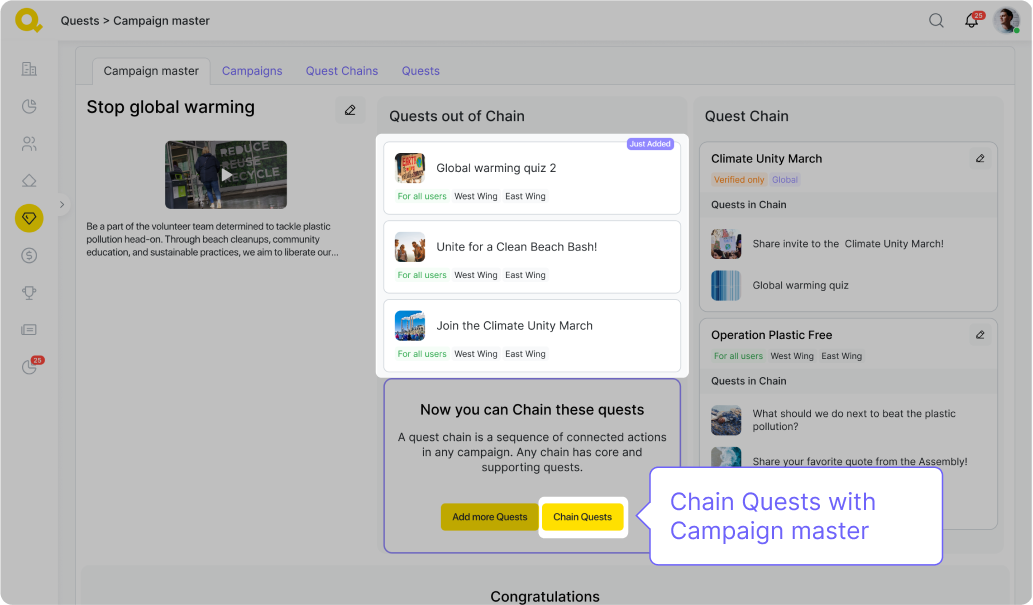Click edit pencil for Climate Unity March chain
Image resolution: width=1033 pixels, height=605 pixels.
(x=980, y=158)
